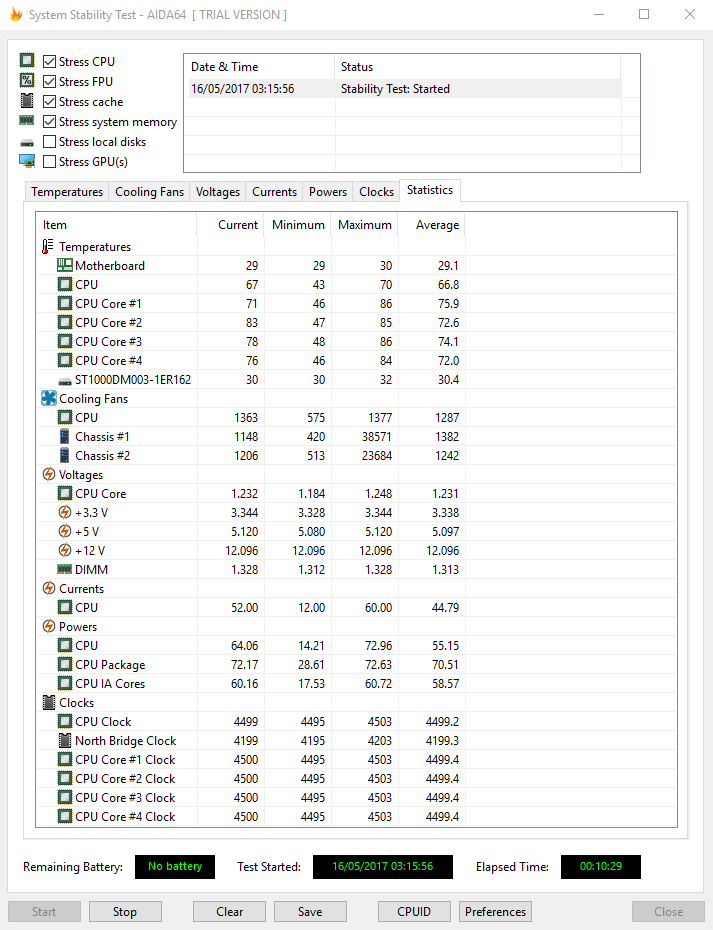
Task: Save the test results
Action: point(310,912)
